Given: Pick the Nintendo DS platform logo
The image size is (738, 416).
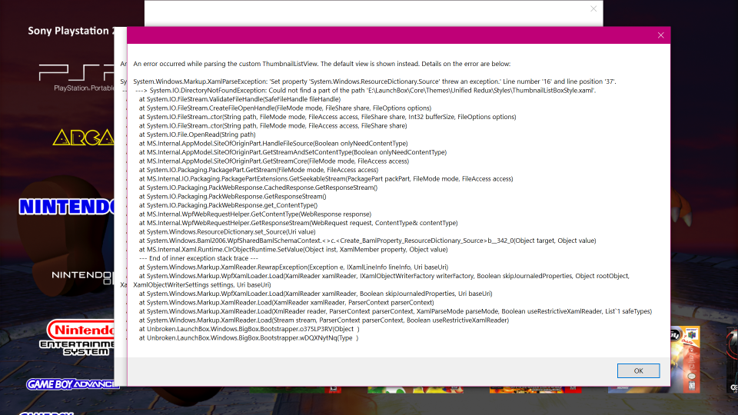Looking at the screenshot, I should click(x=82, y=277).
